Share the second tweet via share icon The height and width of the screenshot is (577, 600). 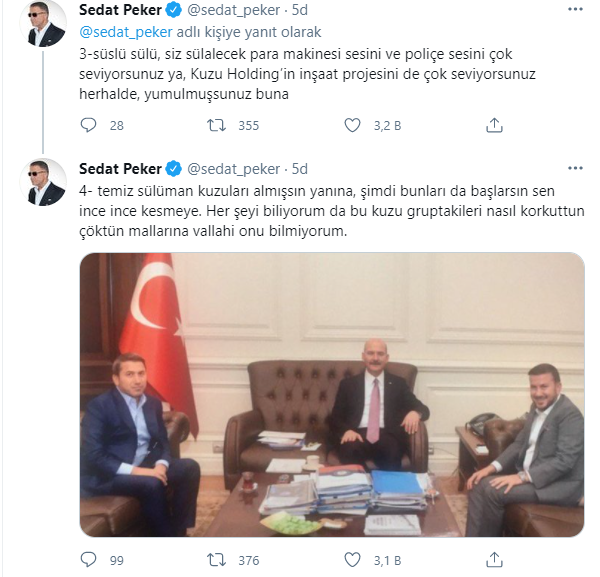[x=494, y=560]
